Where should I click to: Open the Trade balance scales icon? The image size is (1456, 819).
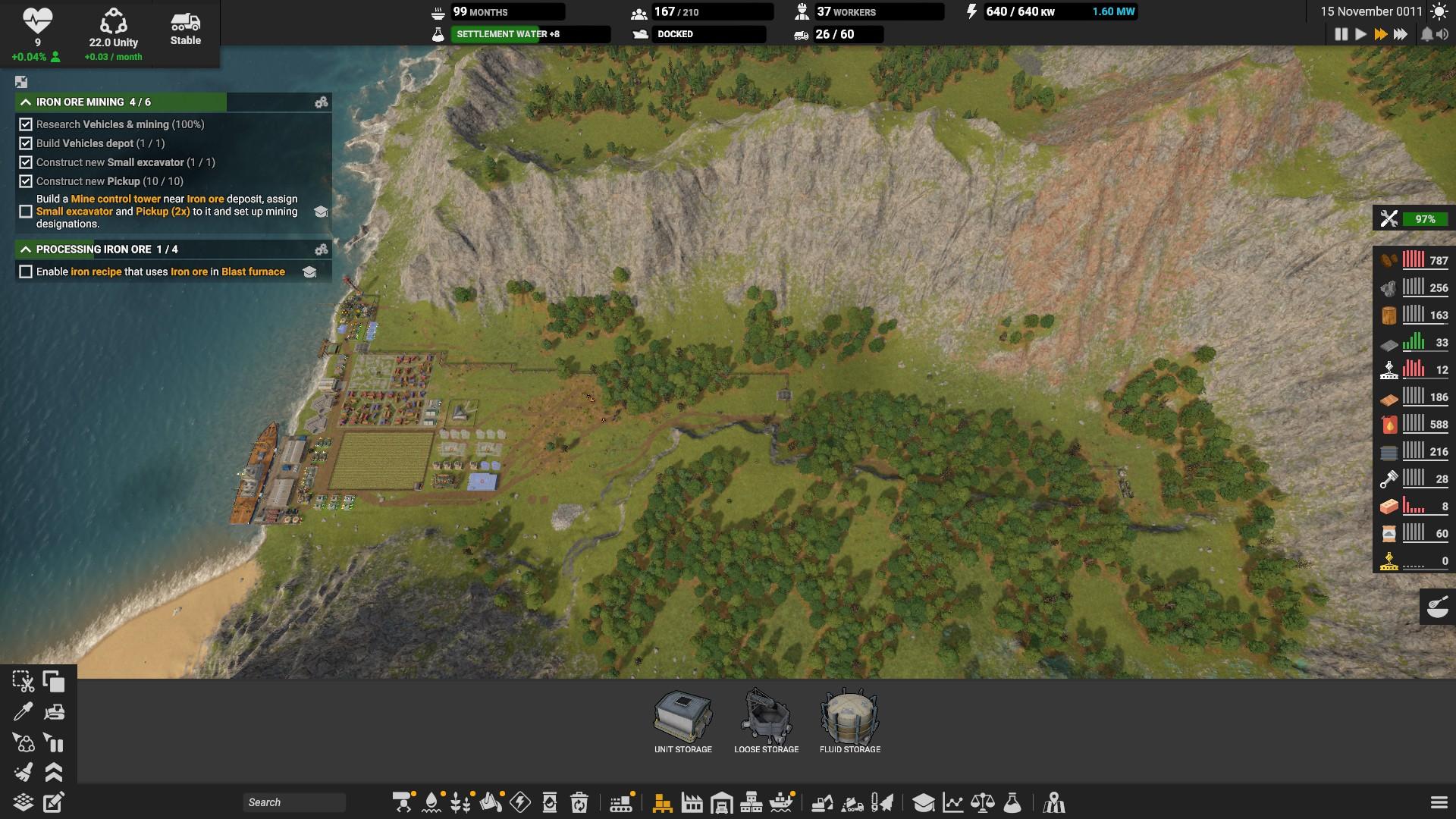pos(983,802)
